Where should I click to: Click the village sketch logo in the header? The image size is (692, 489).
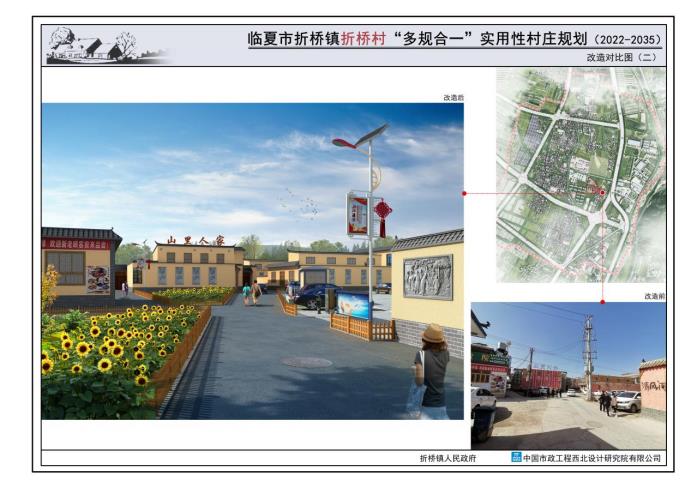(x=95, y=46)
